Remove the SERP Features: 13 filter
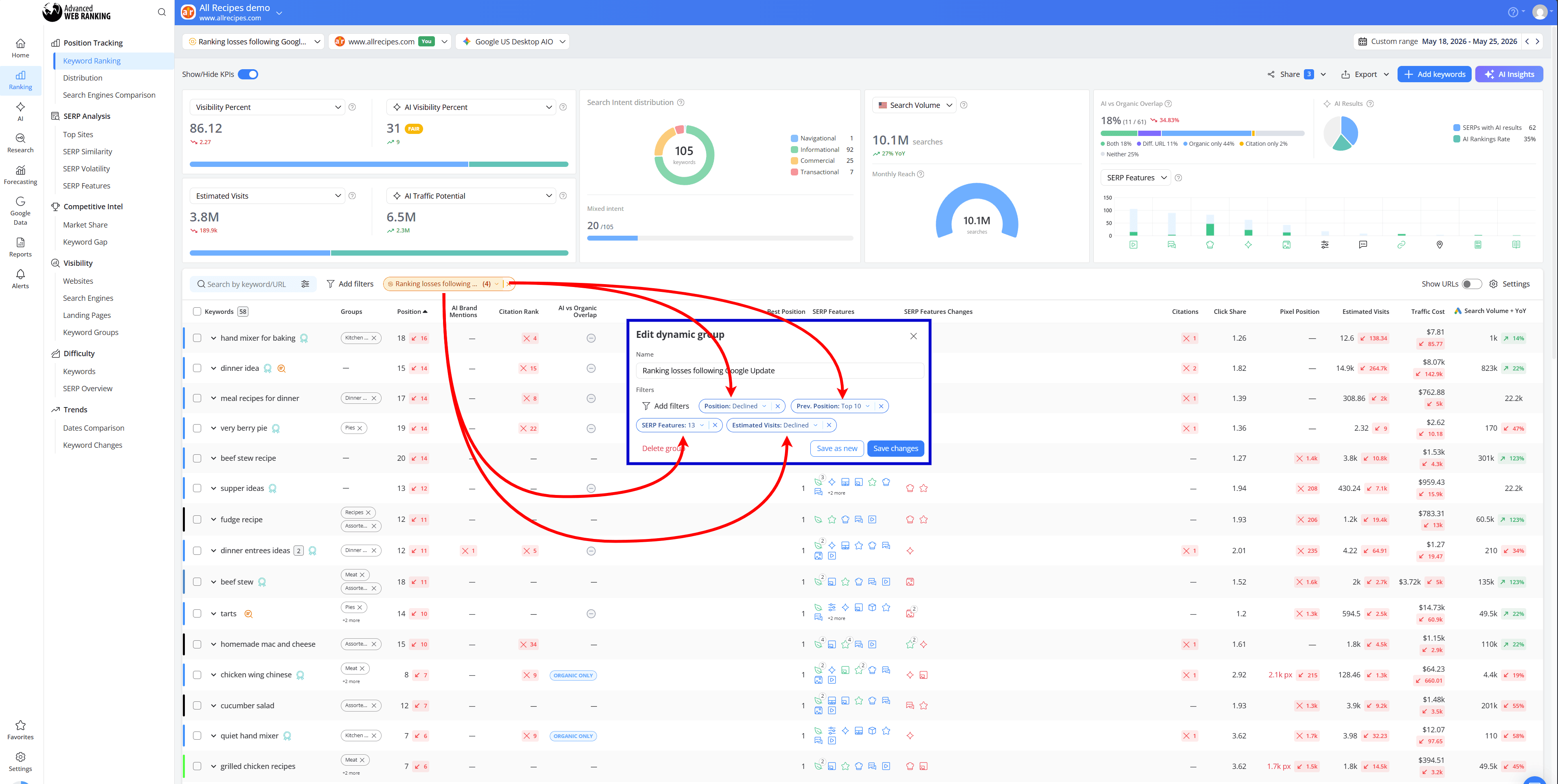Screen dimensions: 1558x784 point(715,425)
